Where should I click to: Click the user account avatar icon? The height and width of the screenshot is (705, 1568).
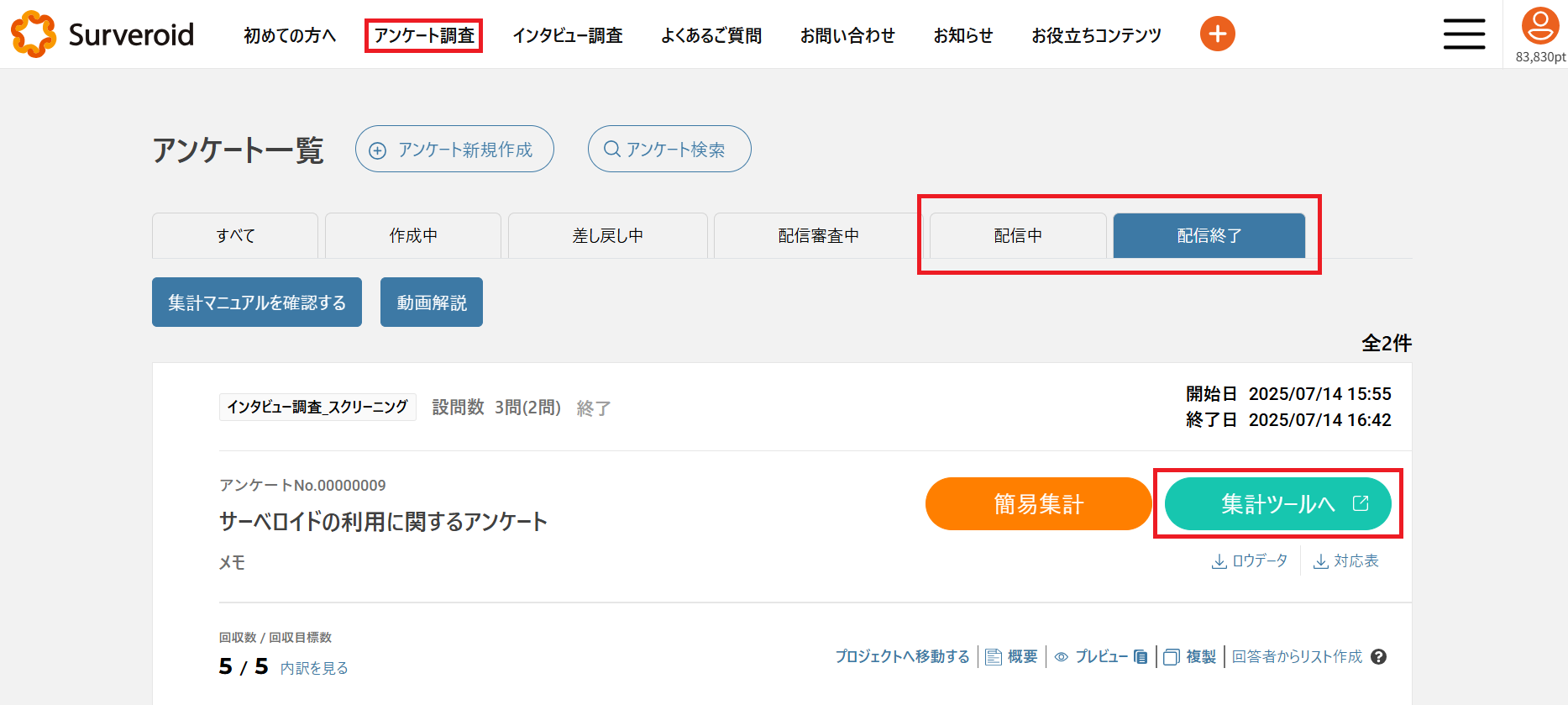coord(1539,26)
